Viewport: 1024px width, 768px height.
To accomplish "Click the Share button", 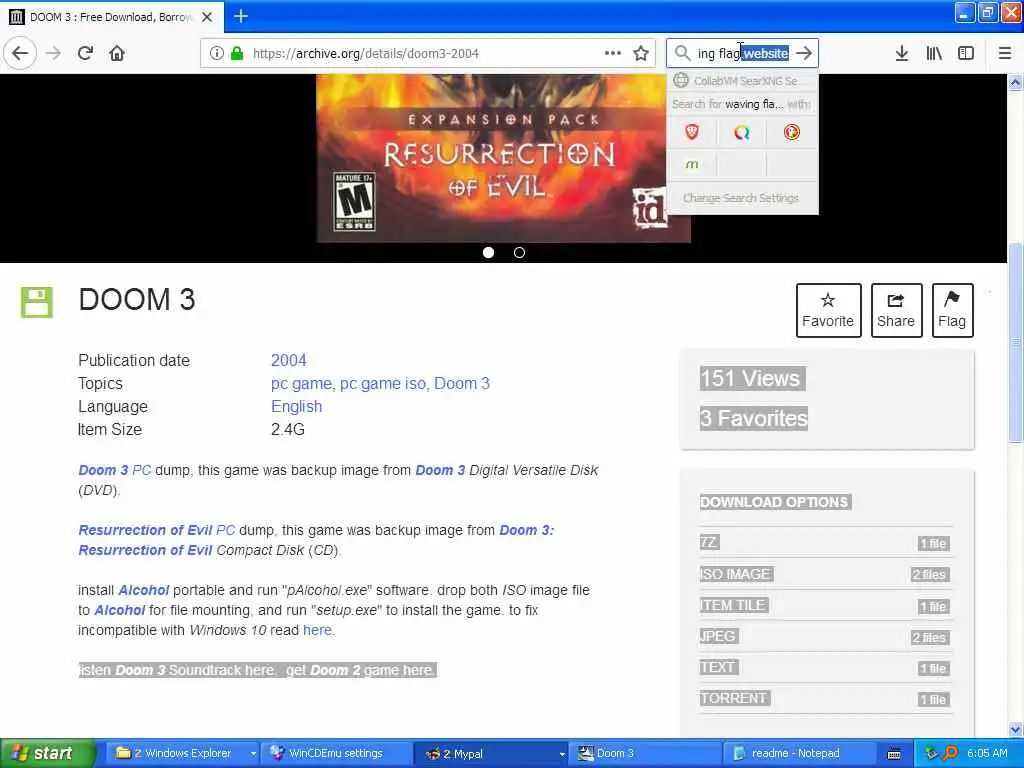I will click(896, 310).
